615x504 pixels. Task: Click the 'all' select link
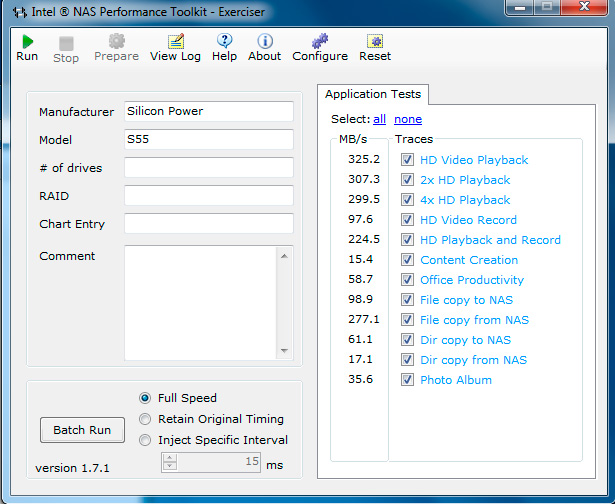point(380,120)
